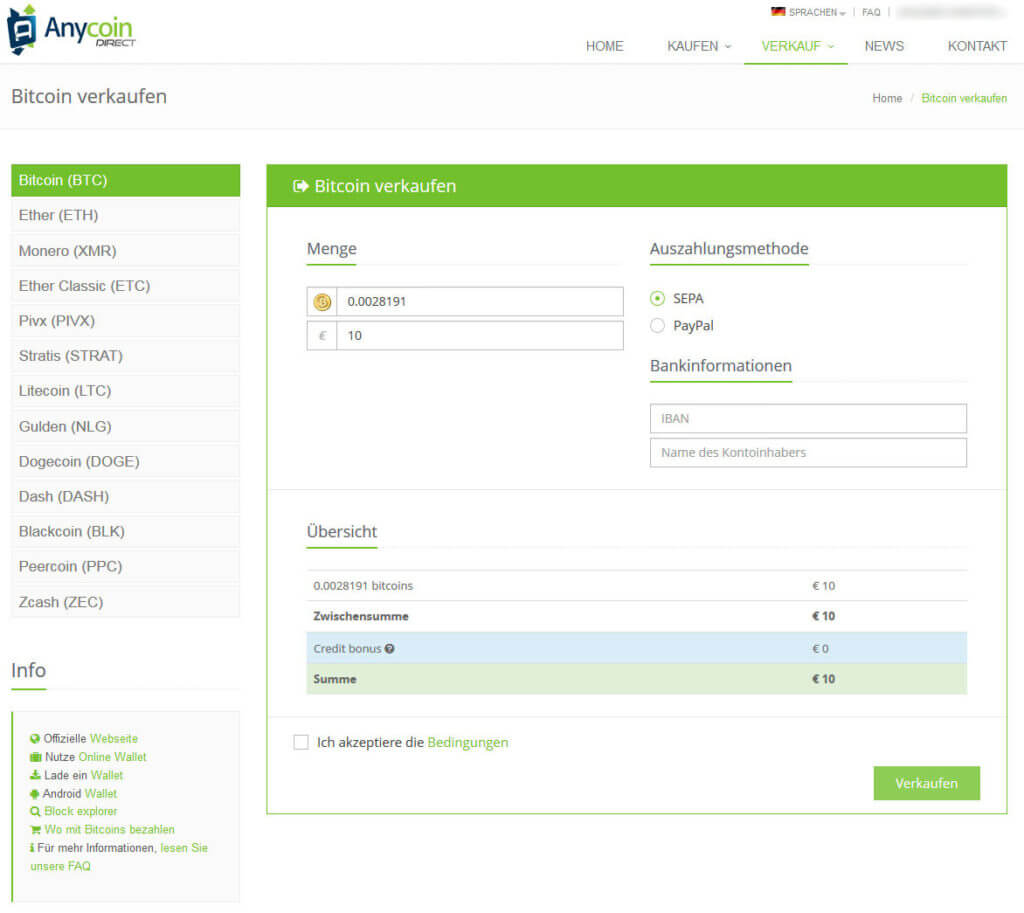Select PayPal payout method

(657, 325)
